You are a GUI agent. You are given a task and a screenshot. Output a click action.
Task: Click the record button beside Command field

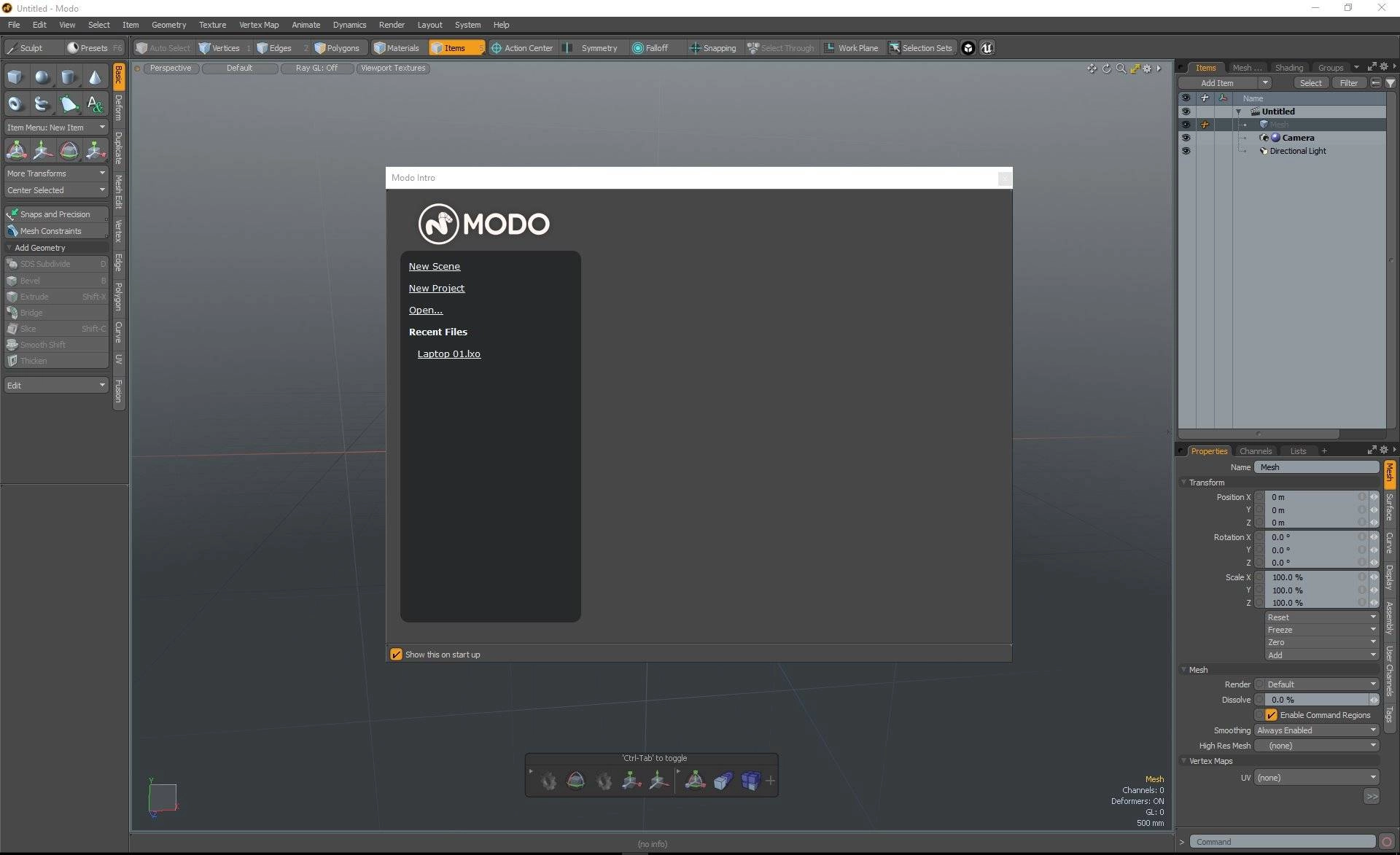tap(1387, 842)
